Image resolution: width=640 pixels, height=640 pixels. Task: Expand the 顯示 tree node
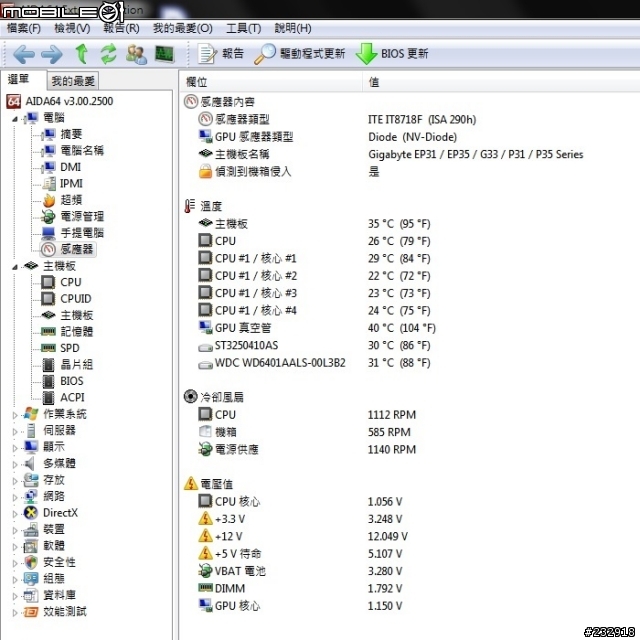click(x=15, y=448)
